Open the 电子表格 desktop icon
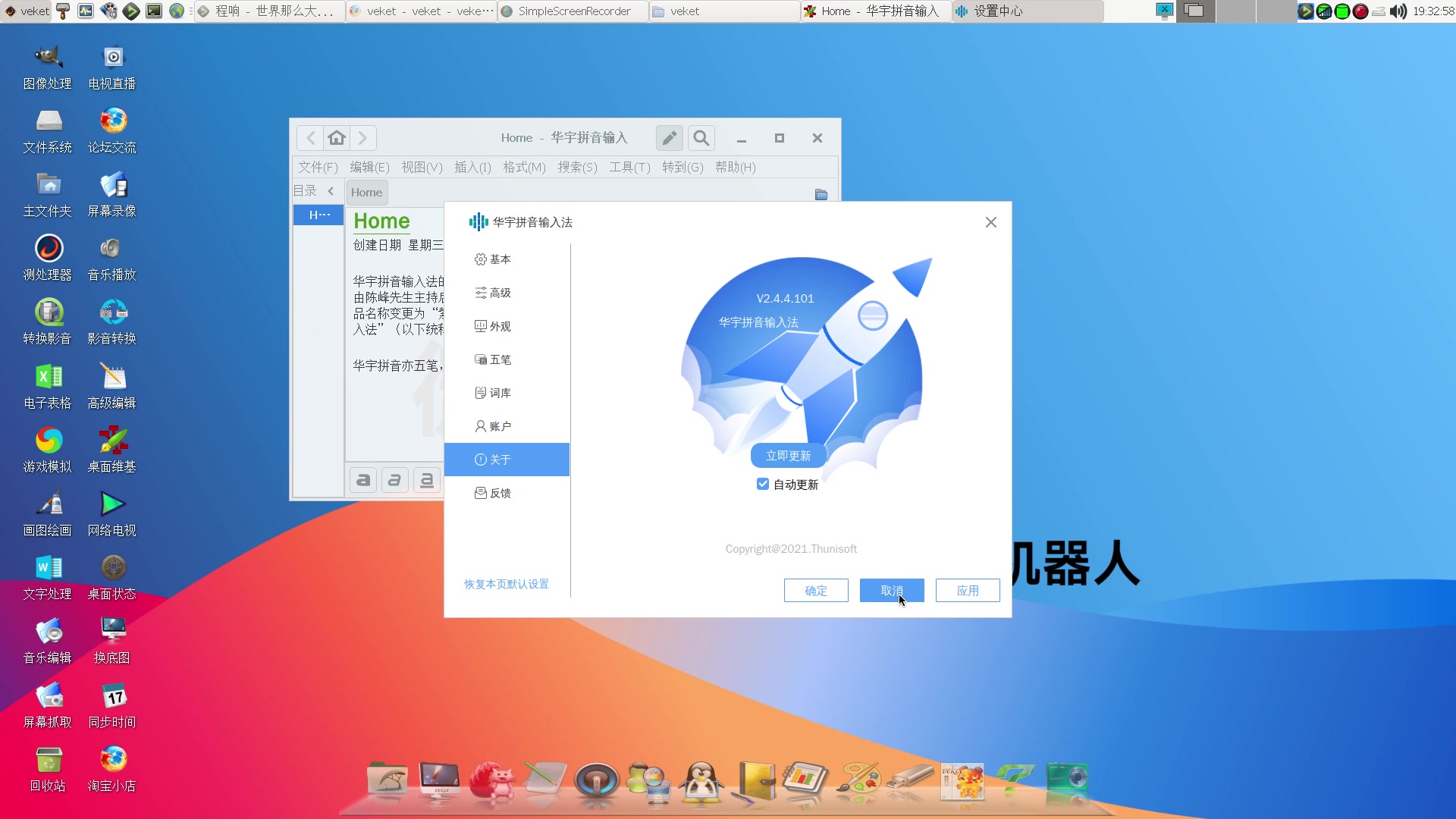 48,387
